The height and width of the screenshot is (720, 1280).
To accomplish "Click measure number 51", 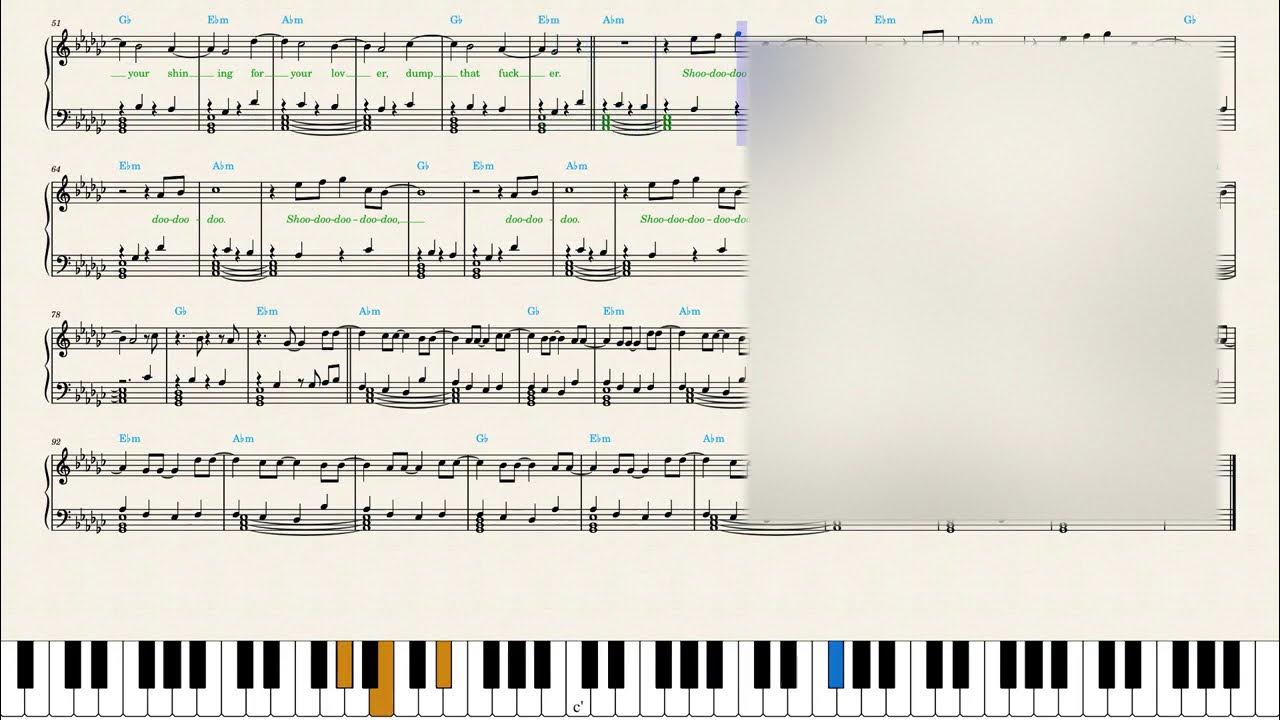I will click(x=56, y=22).
